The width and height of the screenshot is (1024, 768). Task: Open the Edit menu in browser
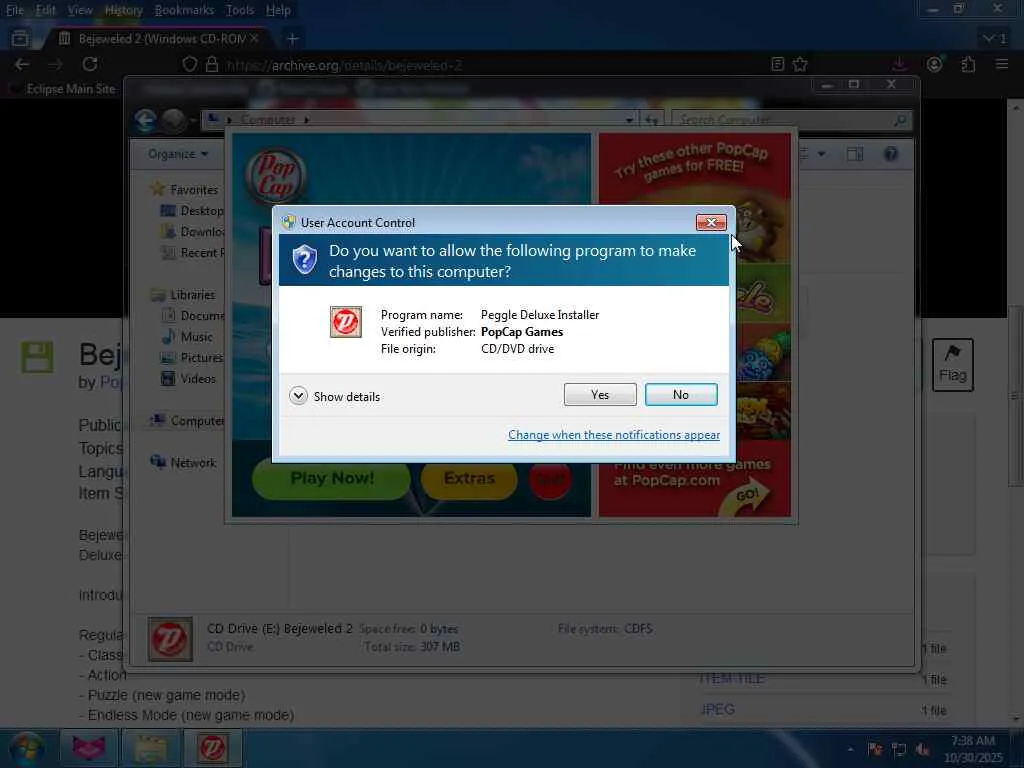coord(45,10)
